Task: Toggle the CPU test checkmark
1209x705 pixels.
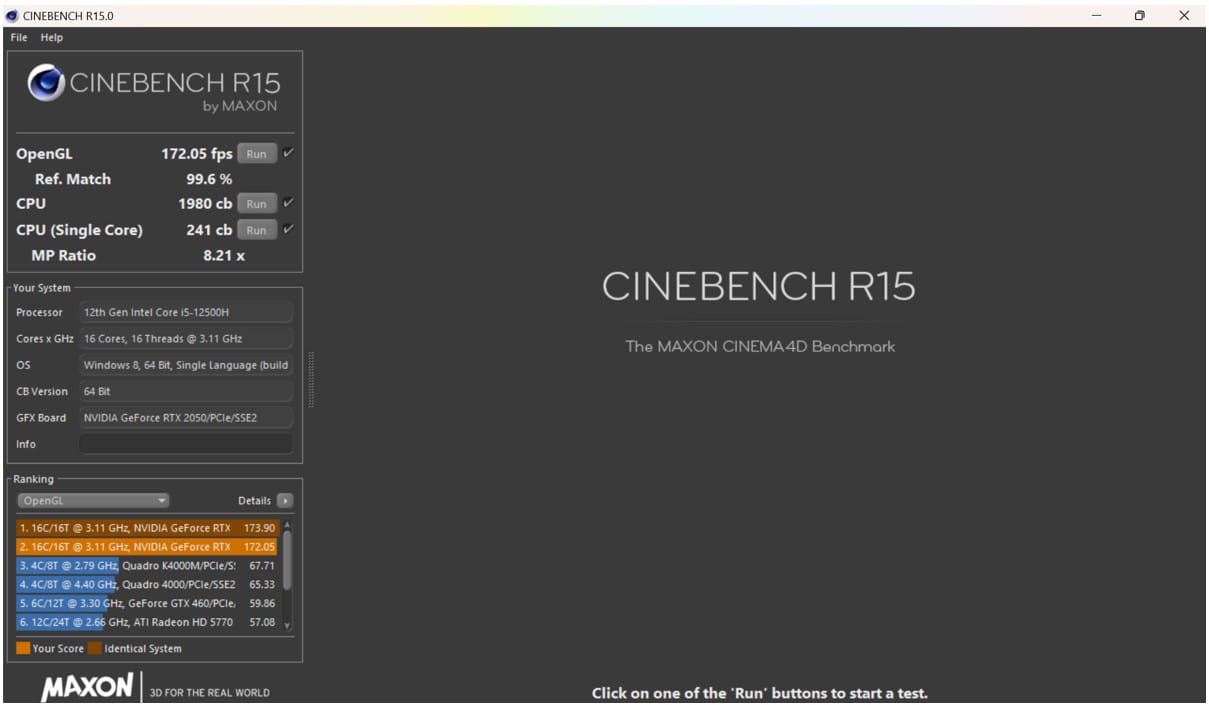Action: point(288,202)
